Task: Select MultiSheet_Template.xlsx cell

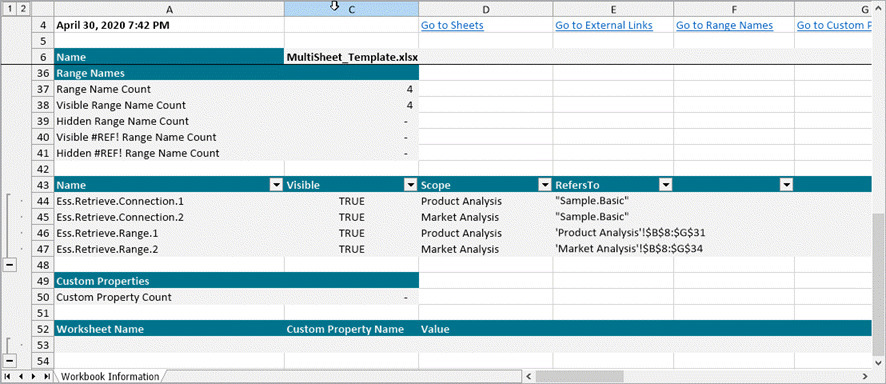Action: (351, 57)
